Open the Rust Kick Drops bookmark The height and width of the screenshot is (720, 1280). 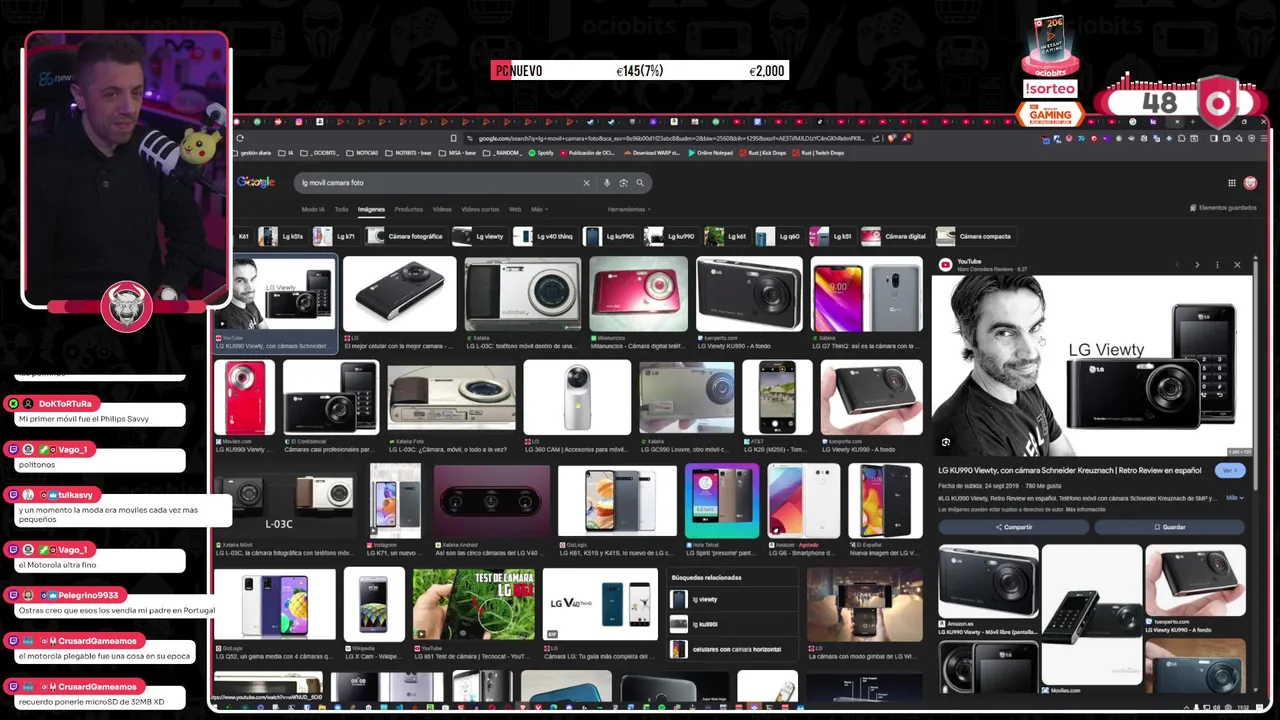(764, 153)
